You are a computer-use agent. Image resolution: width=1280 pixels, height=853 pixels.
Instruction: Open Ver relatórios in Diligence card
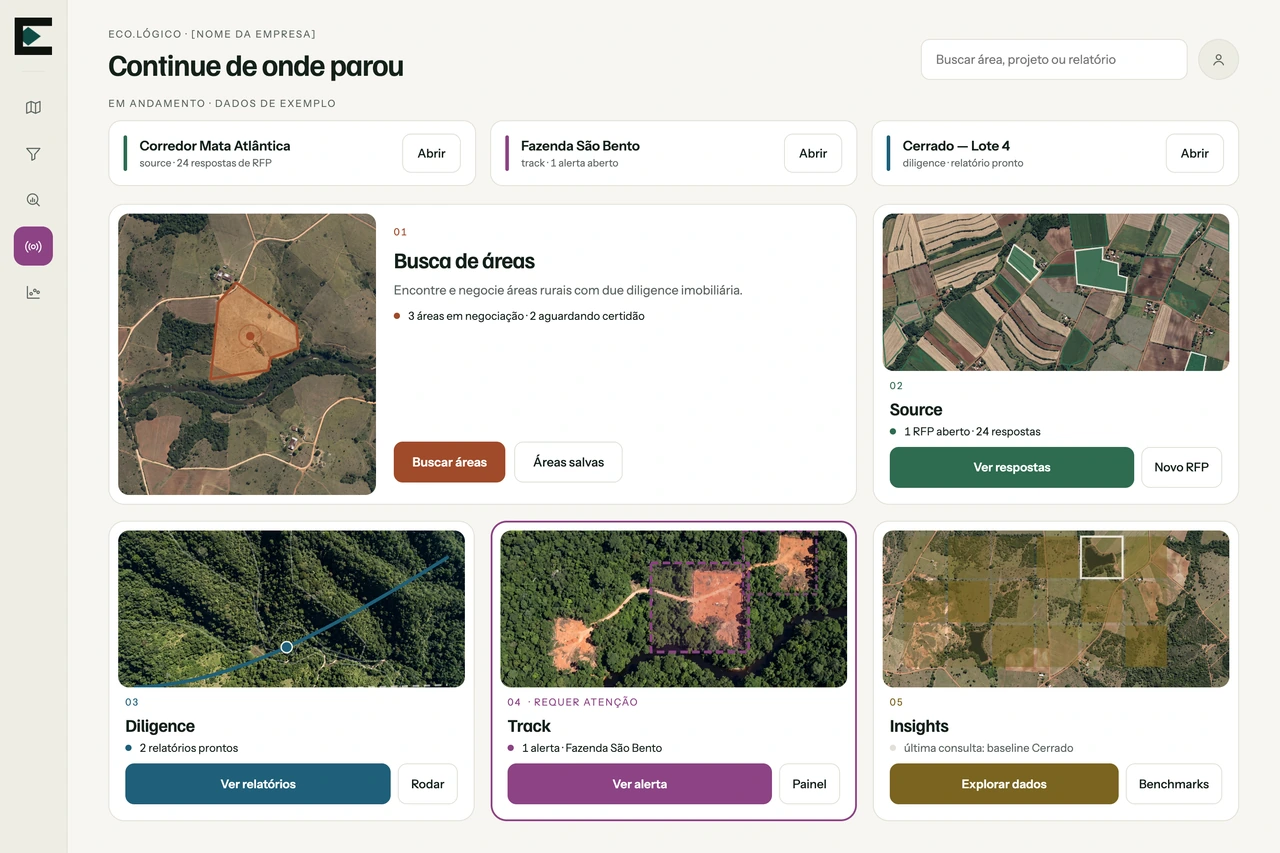pyautogui.click(x=258, y=784)
